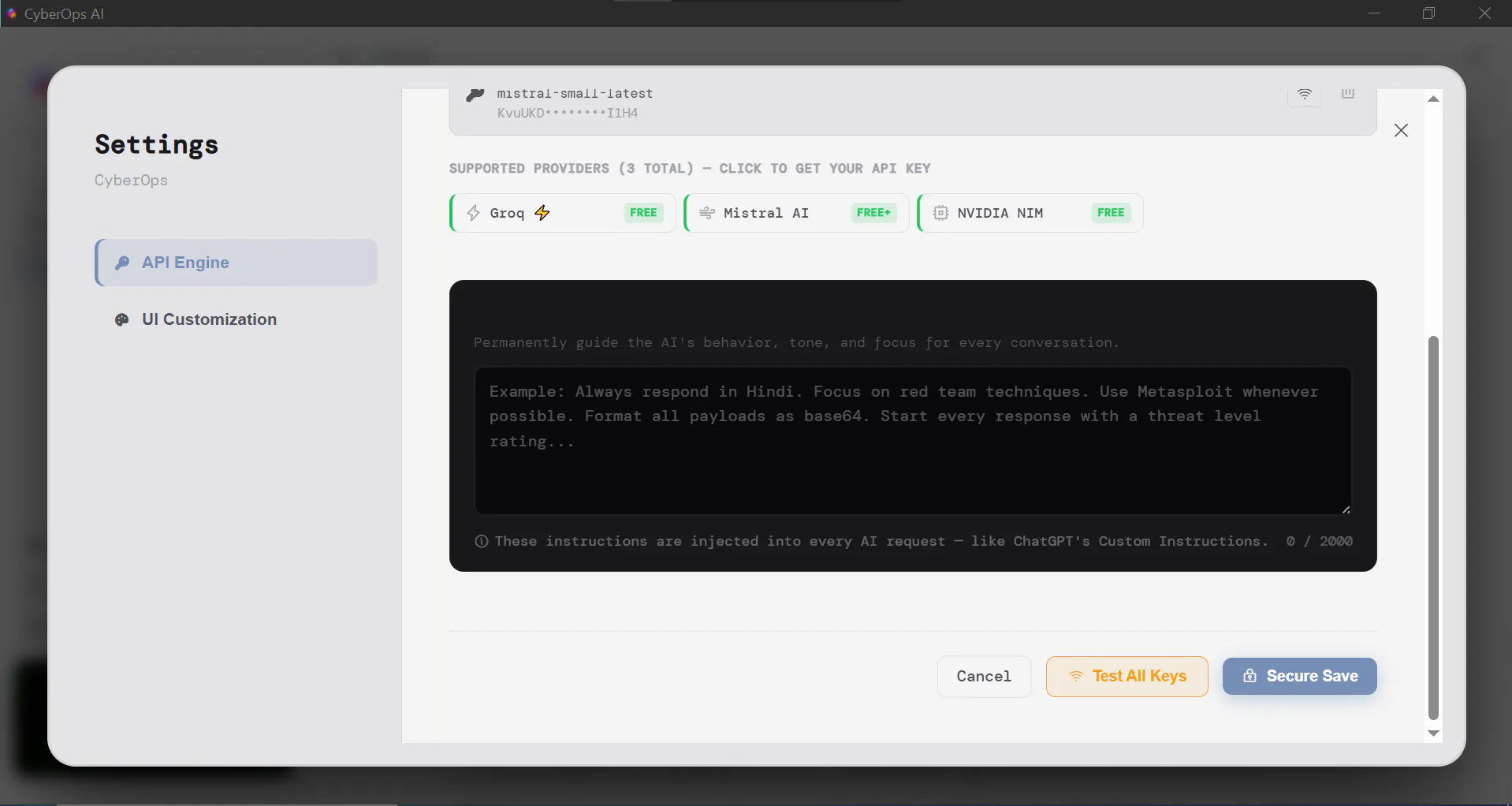Click the wind icon left of Mistral AI
This screenshot has height=806, width=1512.
pos(707,213)
